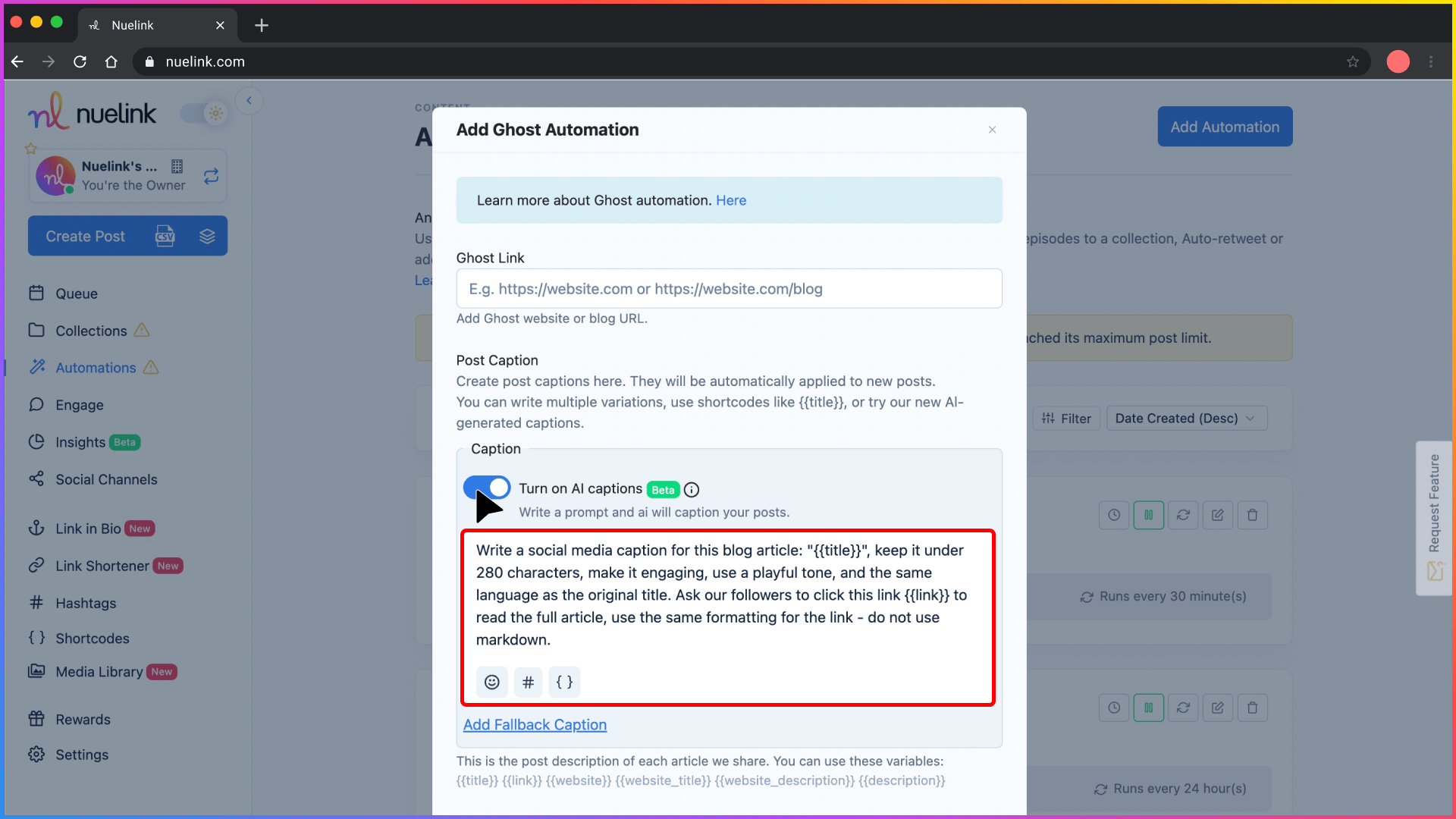Screen dimensions: 1456x819
Task: Refresh the 24-hour automation
Action: click(x=1183, y=708)
